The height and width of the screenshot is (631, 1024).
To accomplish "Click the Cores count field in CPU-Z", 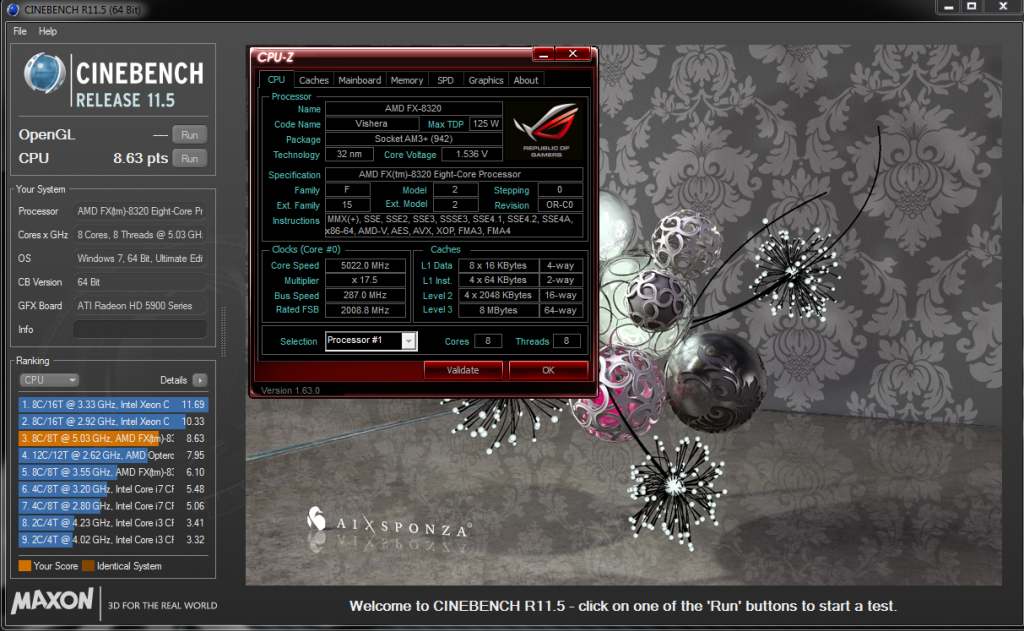I will (488, 341).
